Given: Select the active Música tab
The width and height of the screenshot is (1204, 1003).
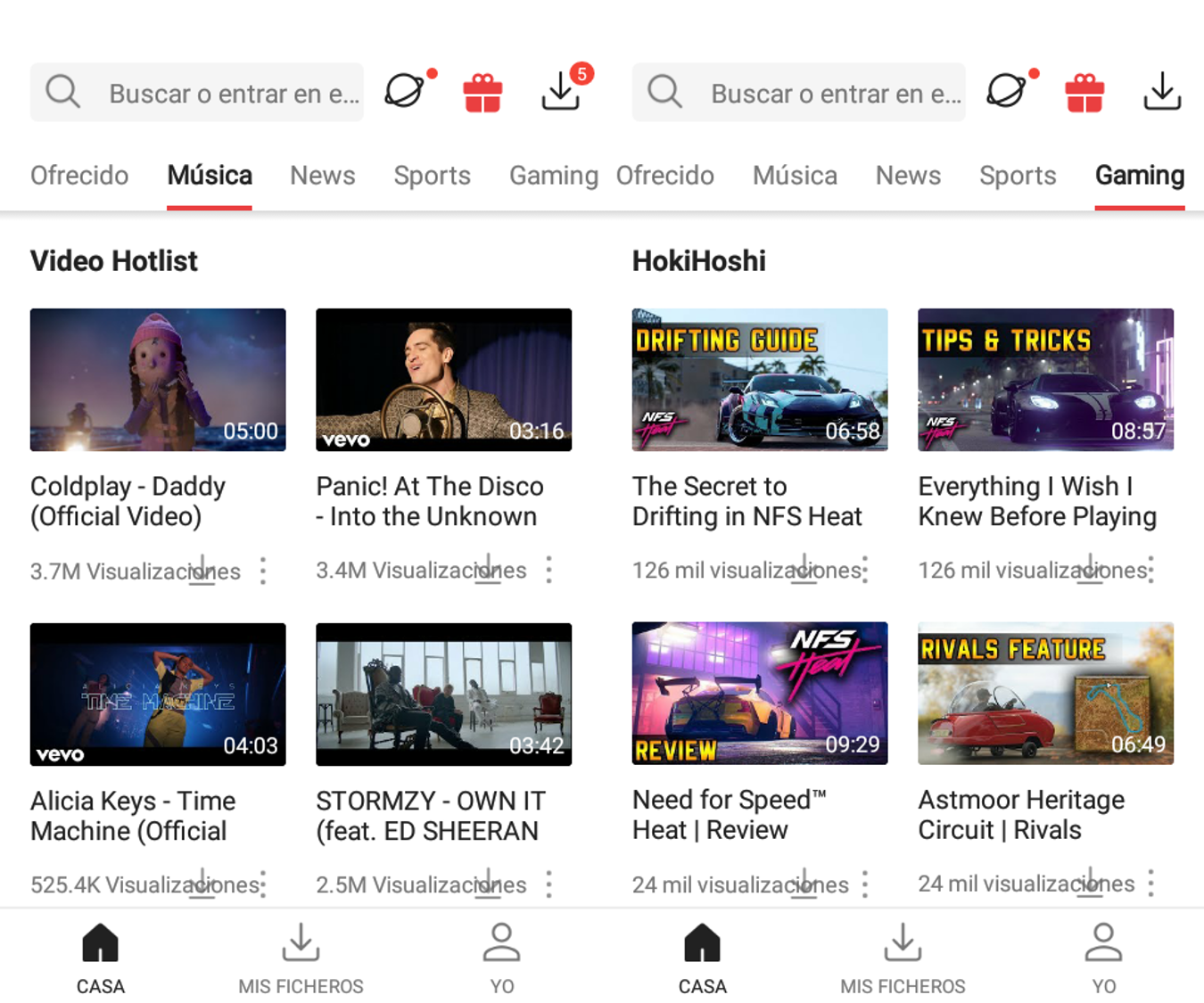Looking at the screenshot, I should 210,176.
